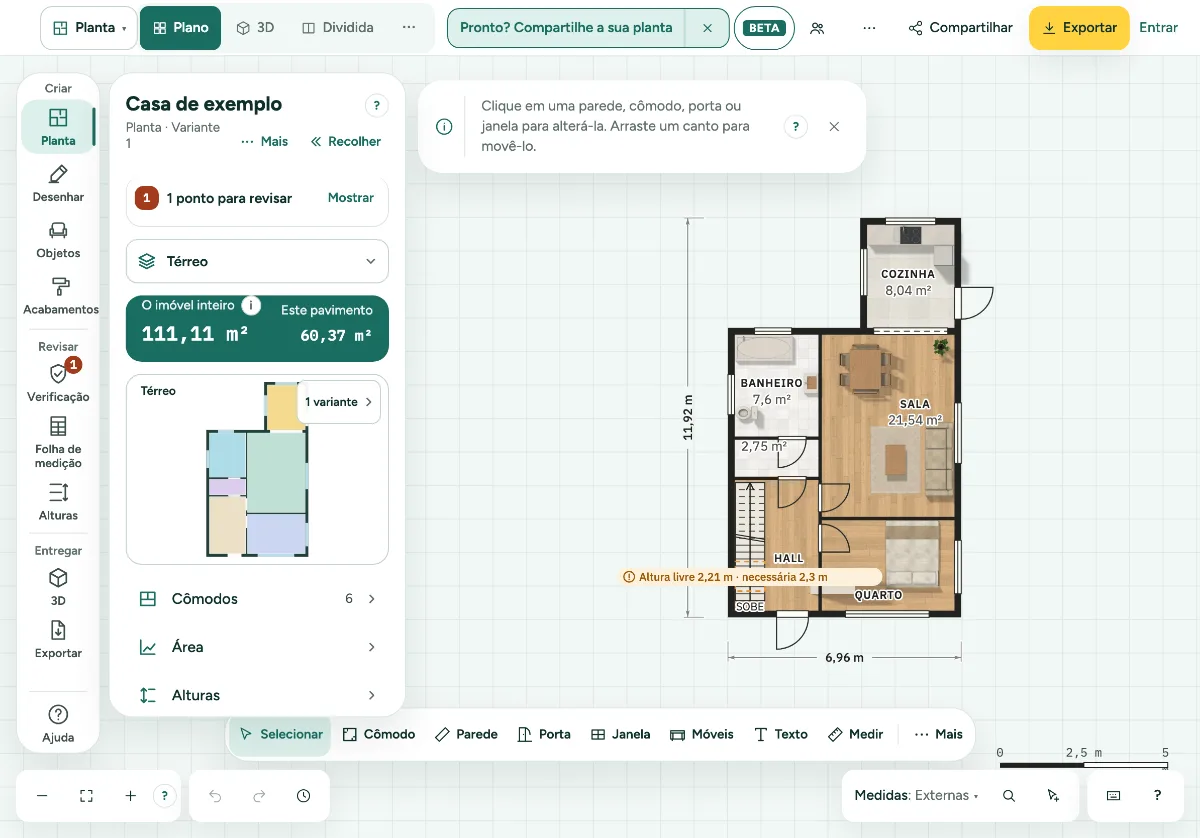
Task: Open the Desenhar tool in sidebar
Action: [x=58, y=184]
